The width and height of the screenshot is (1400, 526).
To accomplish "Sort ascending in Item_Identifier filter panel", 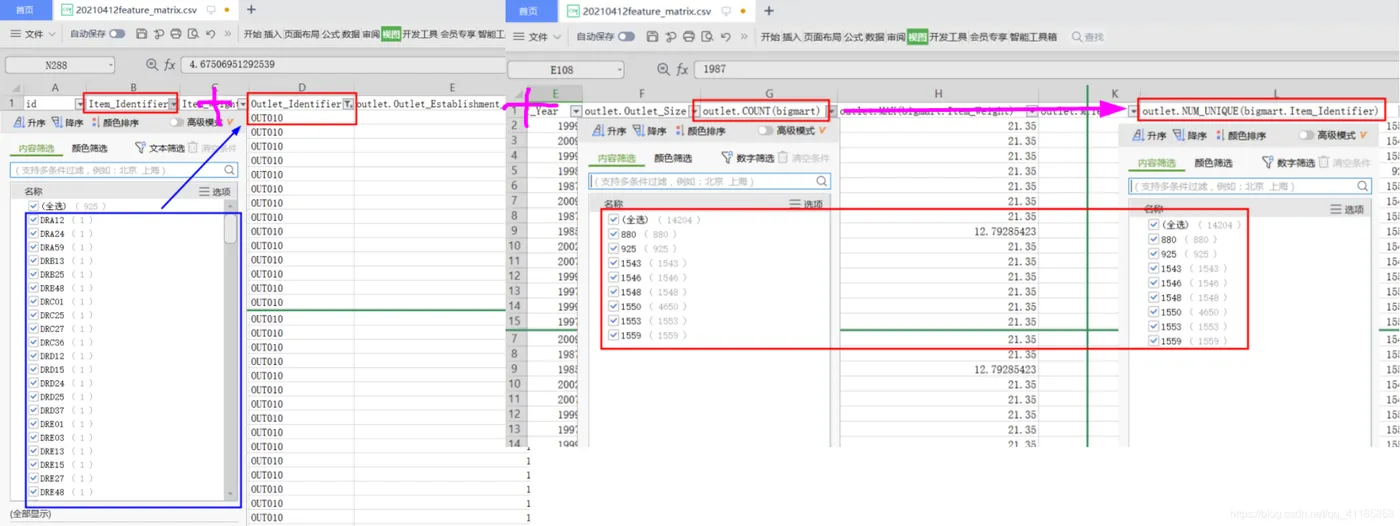I will pos(31,123).
